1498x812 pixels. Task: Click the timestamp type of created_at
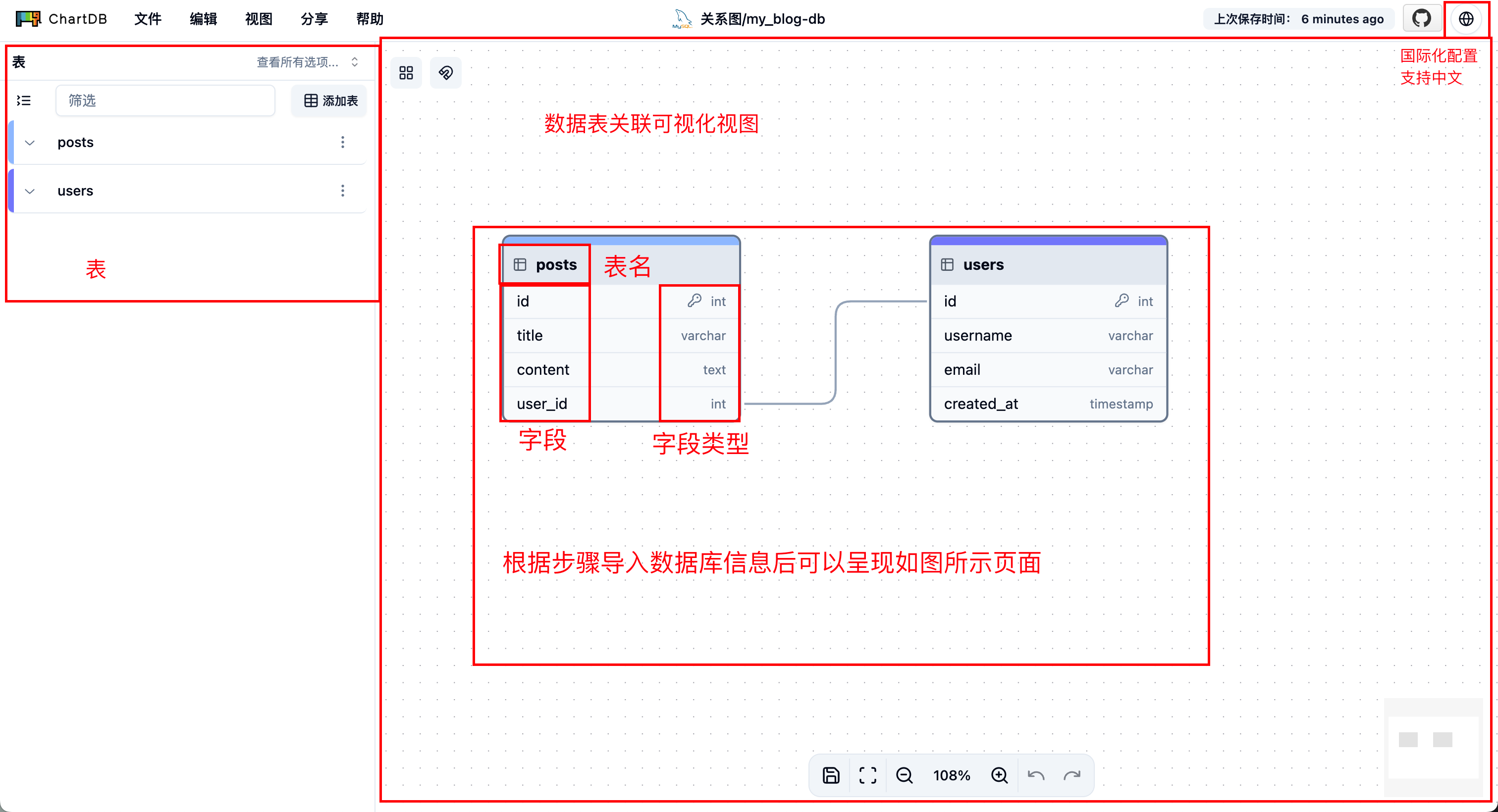tap(1121, 404)
